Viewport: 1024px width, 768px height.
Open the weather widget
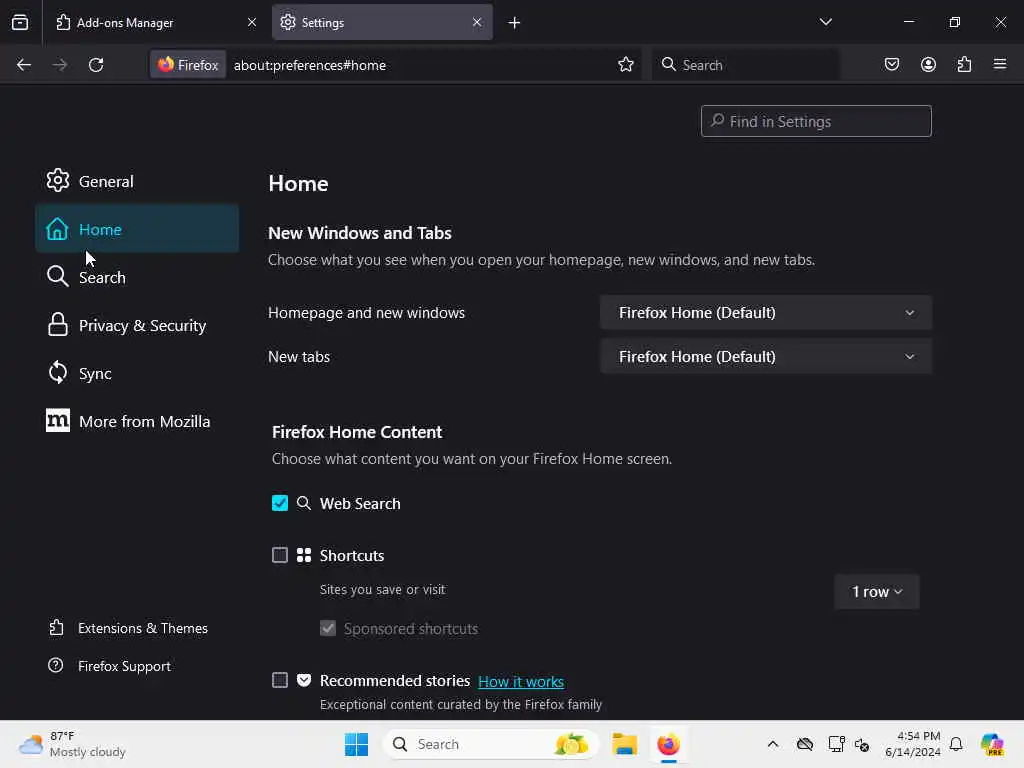pyautogui.click(x=72, y=744)
